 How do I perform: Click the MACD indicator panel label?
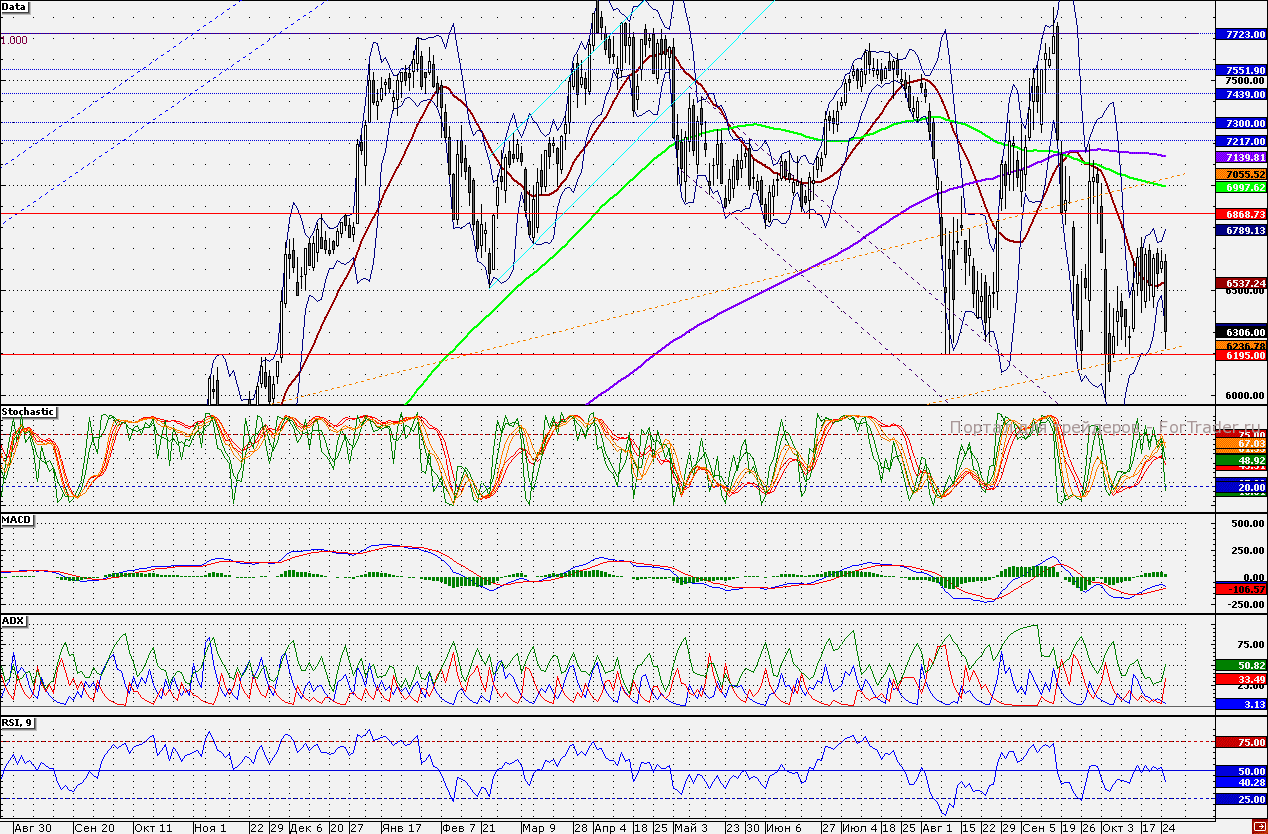(x=16, y=520)
